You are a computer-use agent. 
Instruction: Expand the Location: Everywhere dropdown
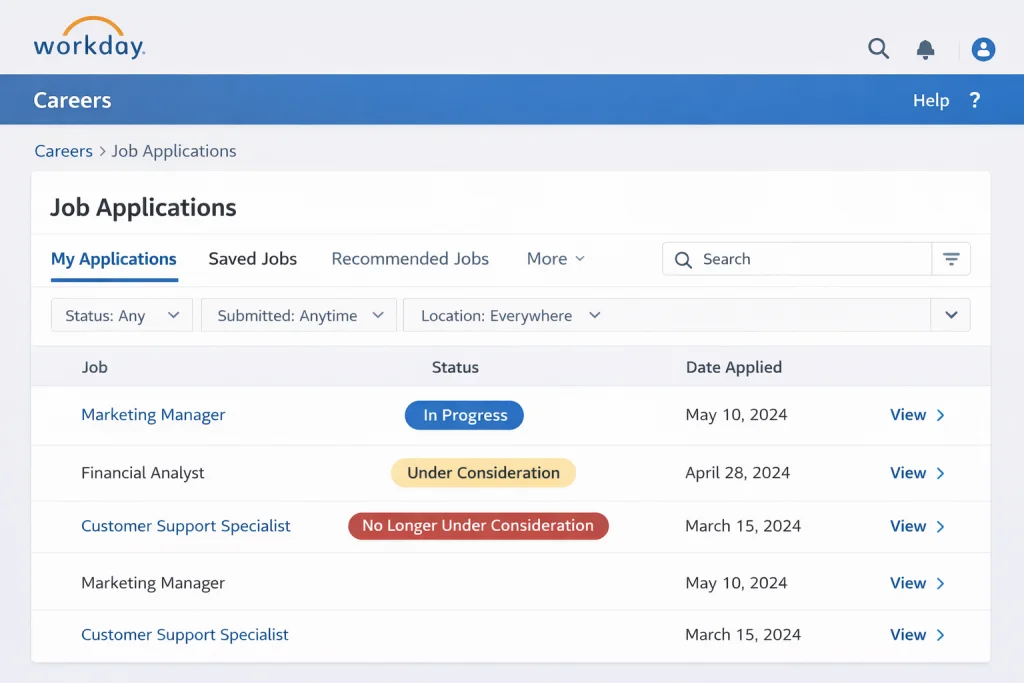508,314
